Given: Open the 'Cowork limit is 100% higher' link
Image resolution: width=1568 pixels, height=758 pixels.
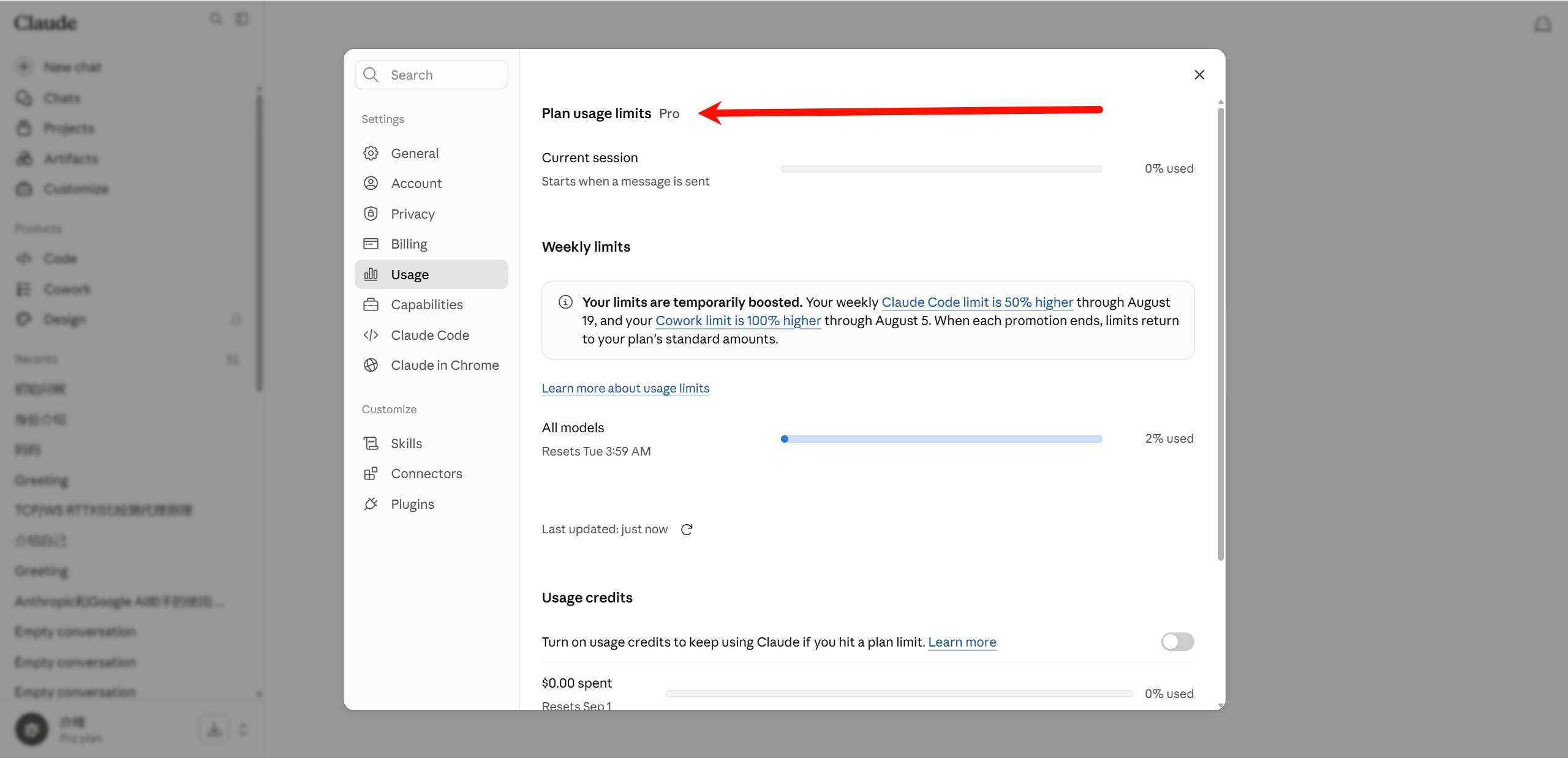Looking at the screenshot, I should click(738, 320).
